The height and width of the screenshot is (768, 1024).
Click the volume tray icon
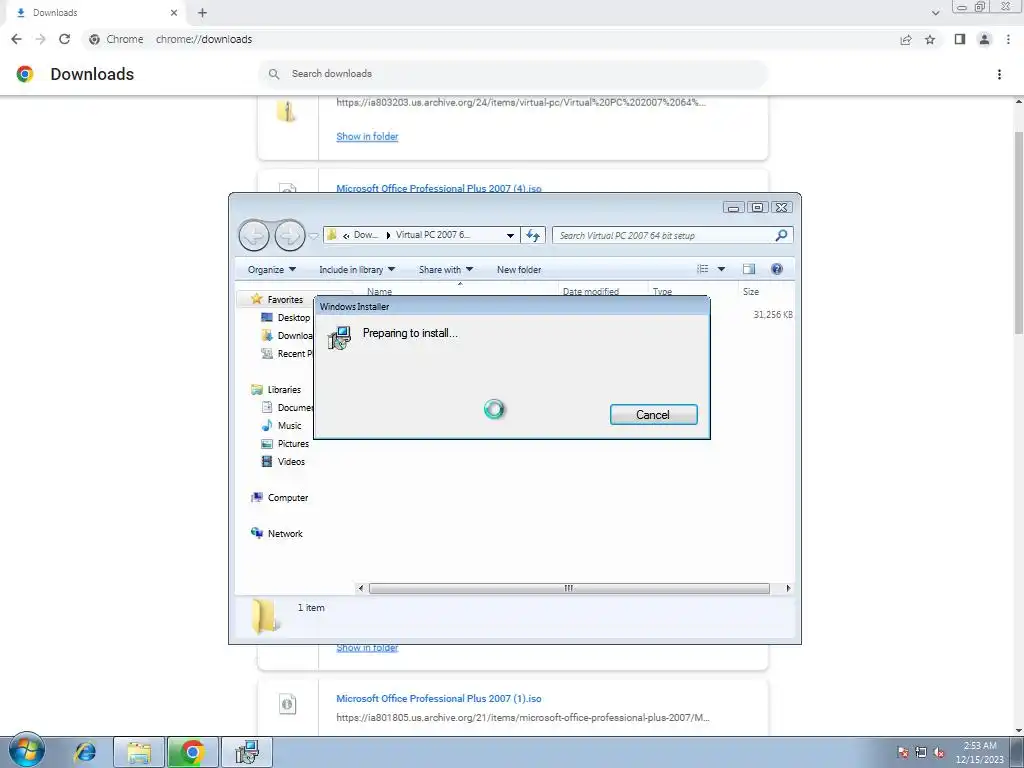939,752
